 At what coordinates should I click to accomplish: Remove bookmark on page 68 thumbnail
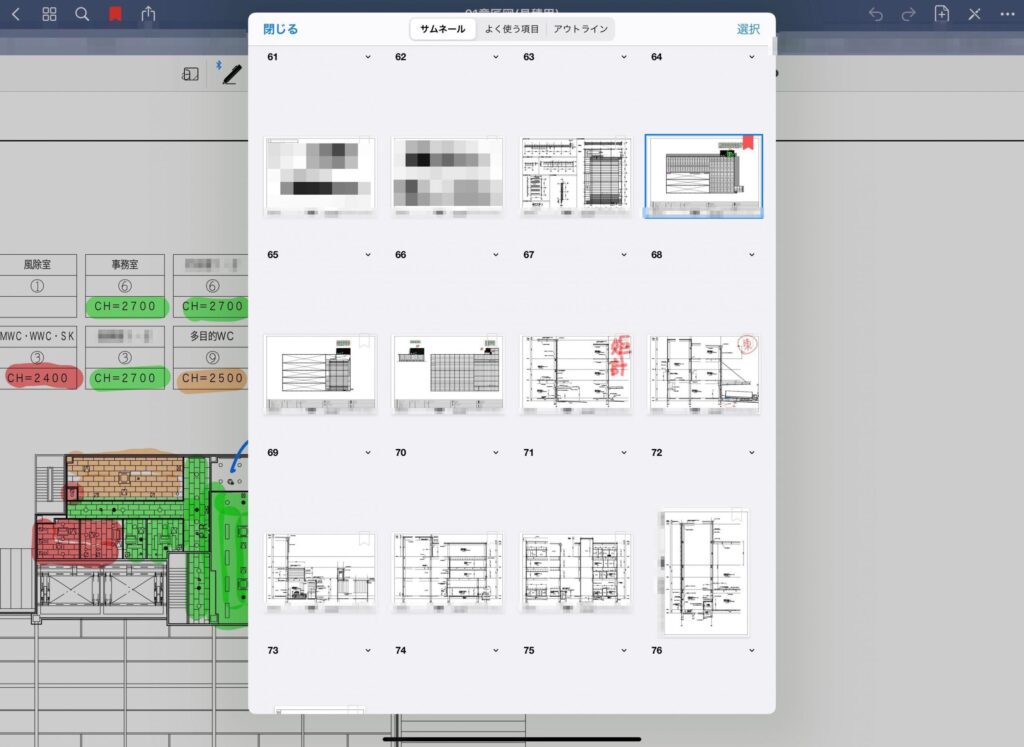click(x=746, y=143)
